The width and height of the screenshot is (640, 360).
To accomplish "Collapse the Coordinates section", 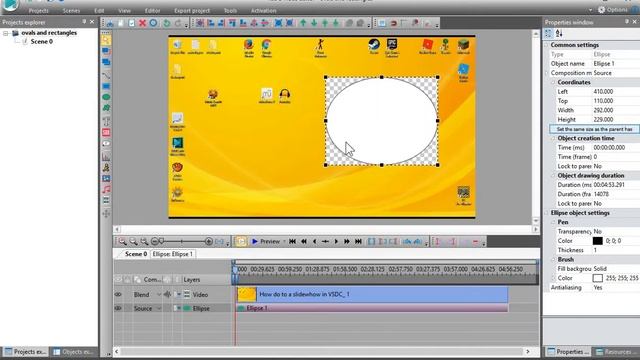I will (553, 82).
